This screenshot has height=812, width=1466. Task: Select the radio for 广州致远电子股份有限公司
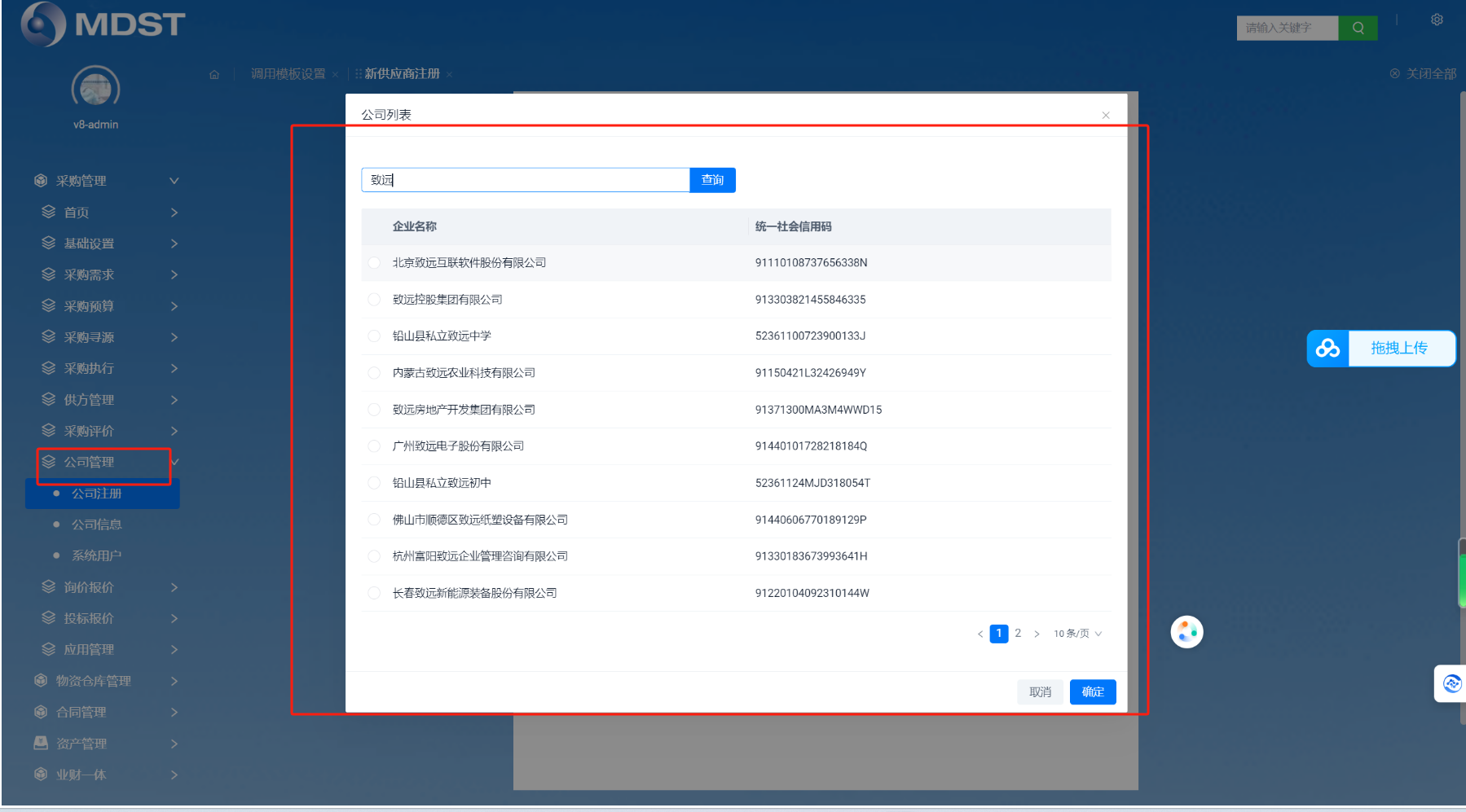pyautogui.click(x=374, y=446)
